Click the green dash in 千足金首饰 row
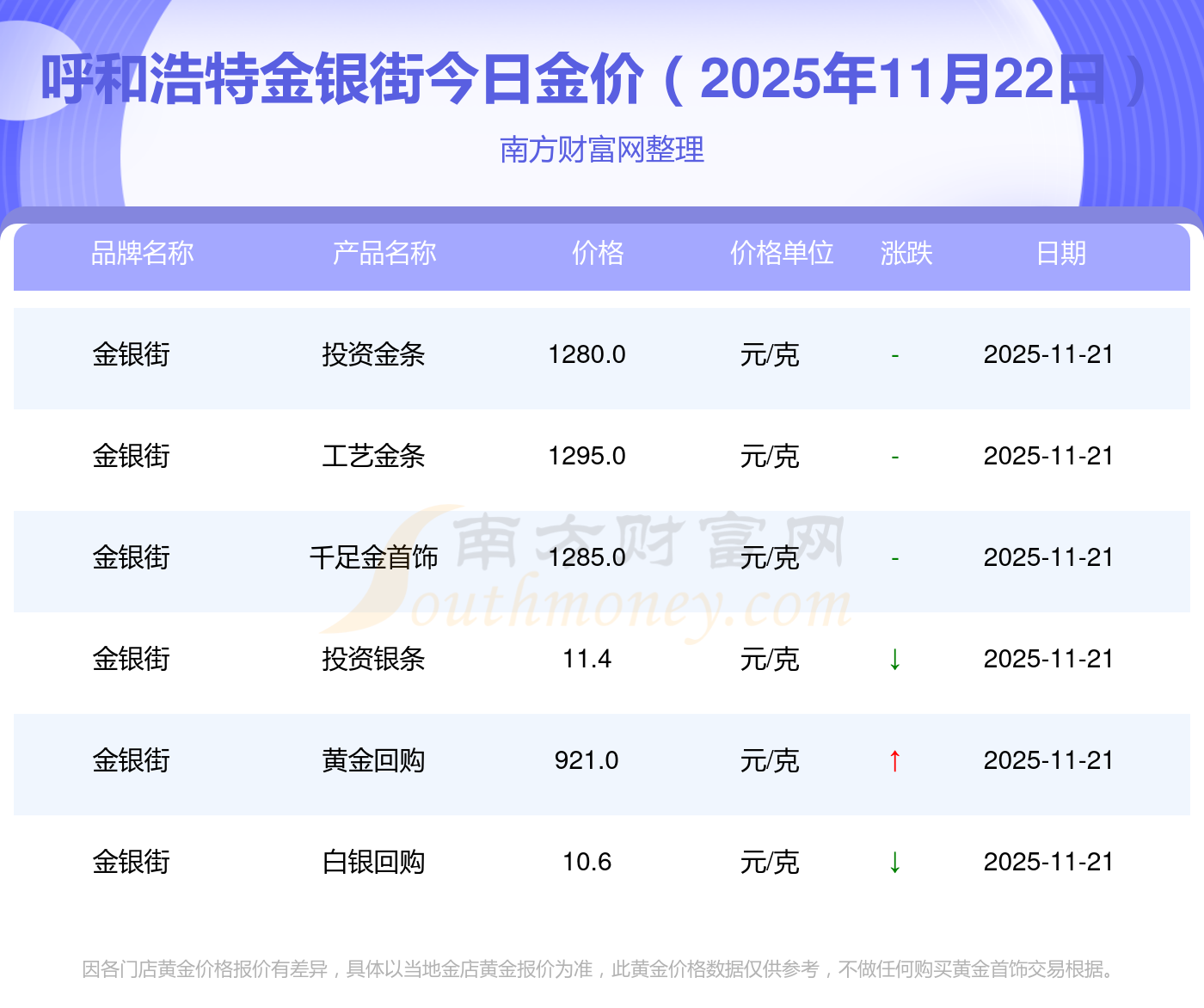This screenshot has height=1008, width=1204. (x=895, y=558)
